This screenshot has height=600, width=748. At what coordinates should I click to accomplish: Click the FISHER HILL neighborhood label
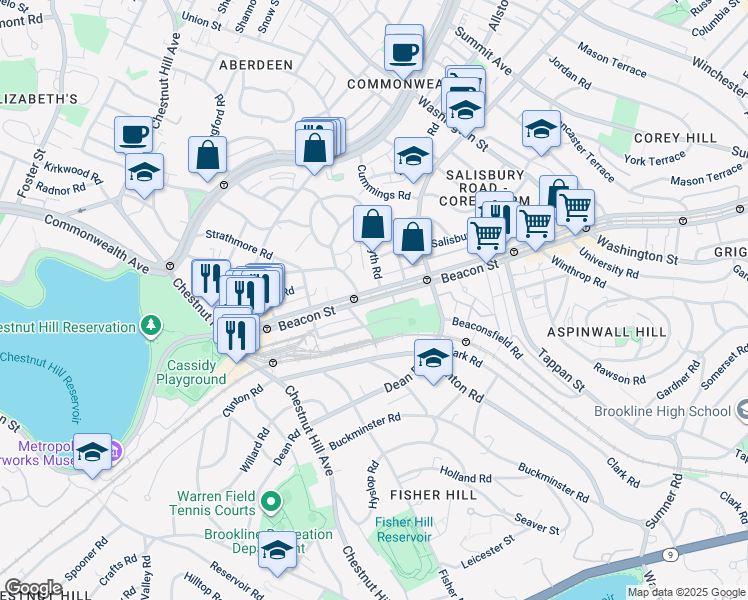click(433, 495)
